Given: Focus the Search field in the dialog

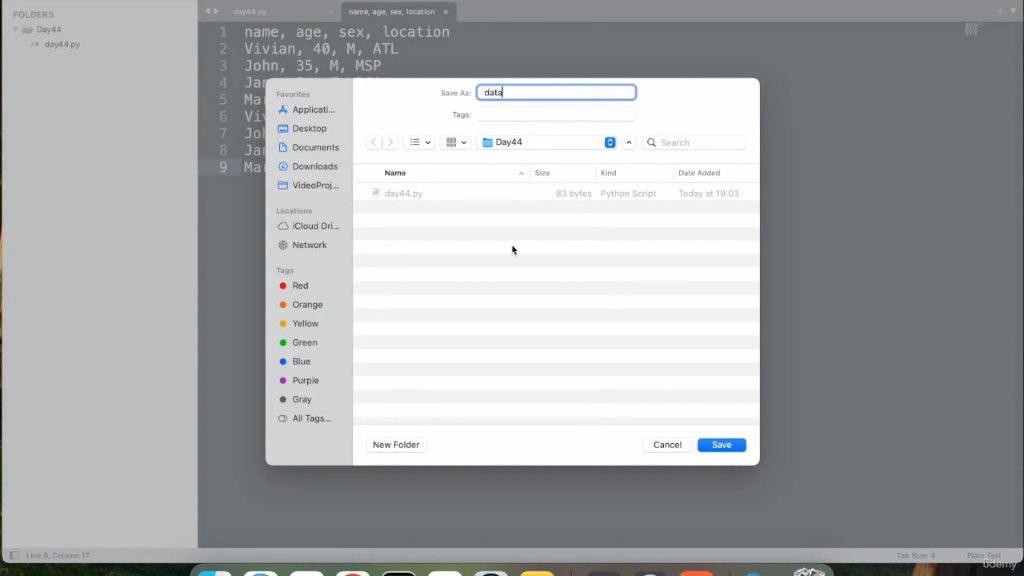Looking at the screenshot, I should (694, 142).
